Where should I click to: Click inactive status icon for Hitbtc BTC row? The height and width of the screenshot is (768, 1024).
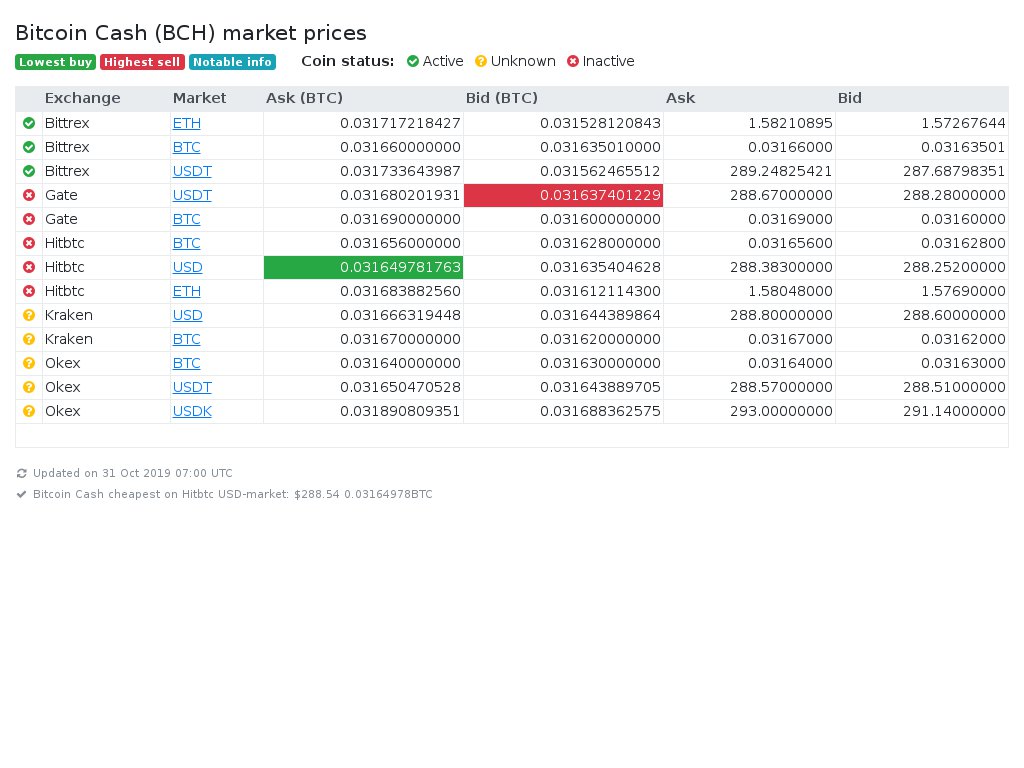pos(29,243)
